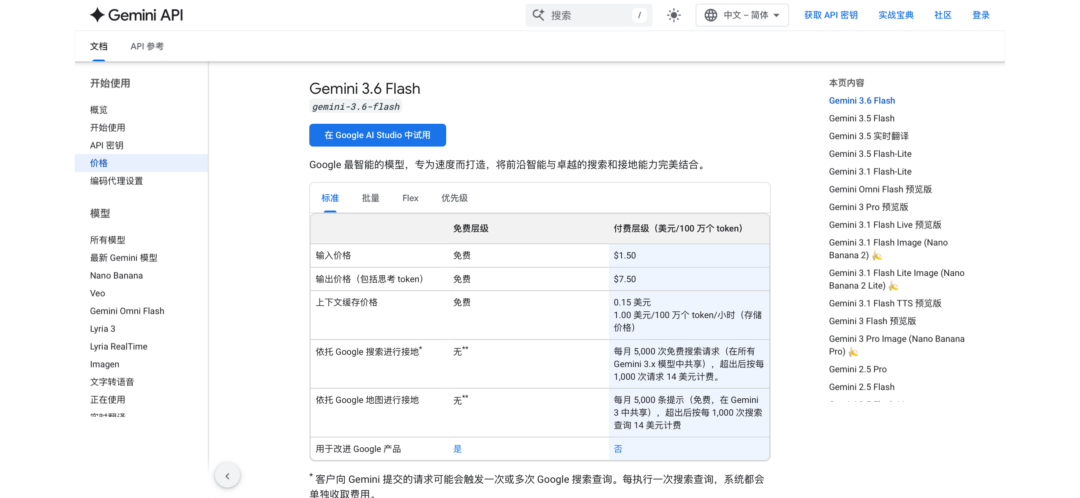The width and height of the screenshot is (1080, 498).
Task: Collapse the sidebar with the chevron button
Action: pos(227,475)
